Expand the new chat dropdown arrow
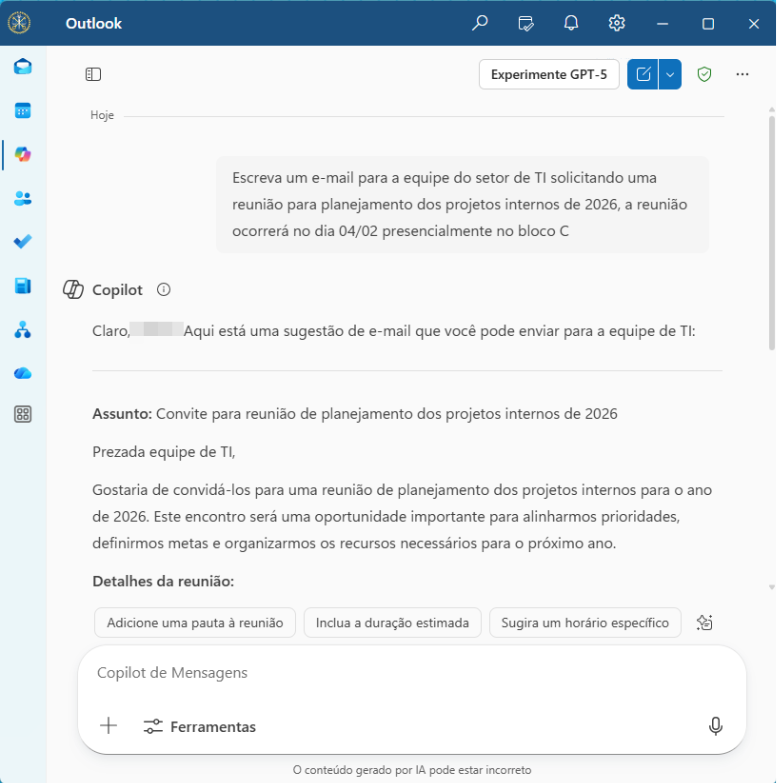The height and width of the screenshot is (783, 777). click(x=670, y=74)
